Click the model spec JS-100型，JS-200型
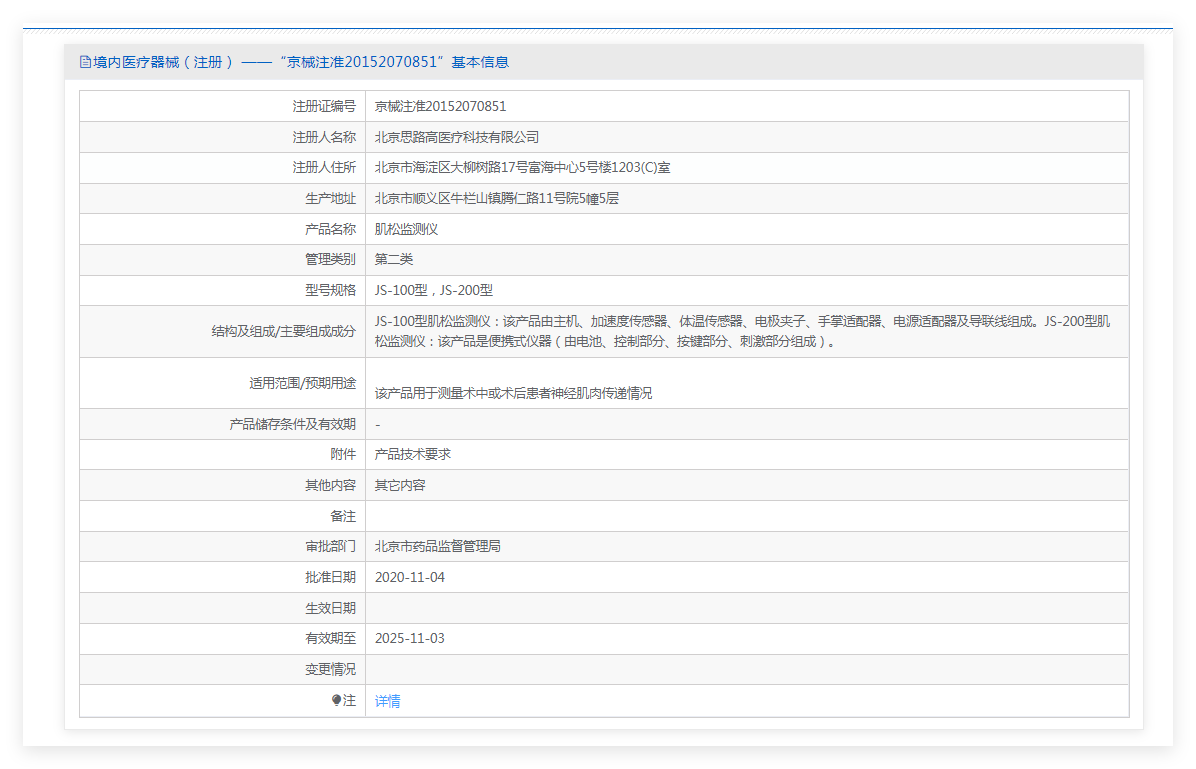The width and height of the screenshot is (1196, 769). point(433,290)
